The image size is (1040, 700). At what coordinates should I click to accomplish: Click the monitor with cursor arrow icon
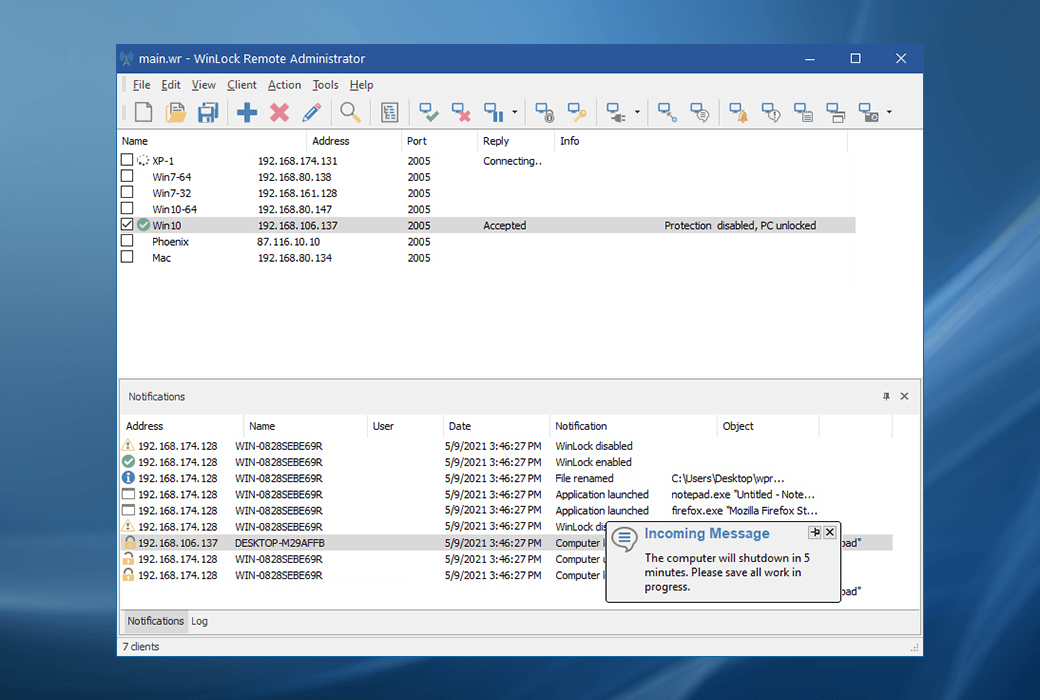pos(667,112)
